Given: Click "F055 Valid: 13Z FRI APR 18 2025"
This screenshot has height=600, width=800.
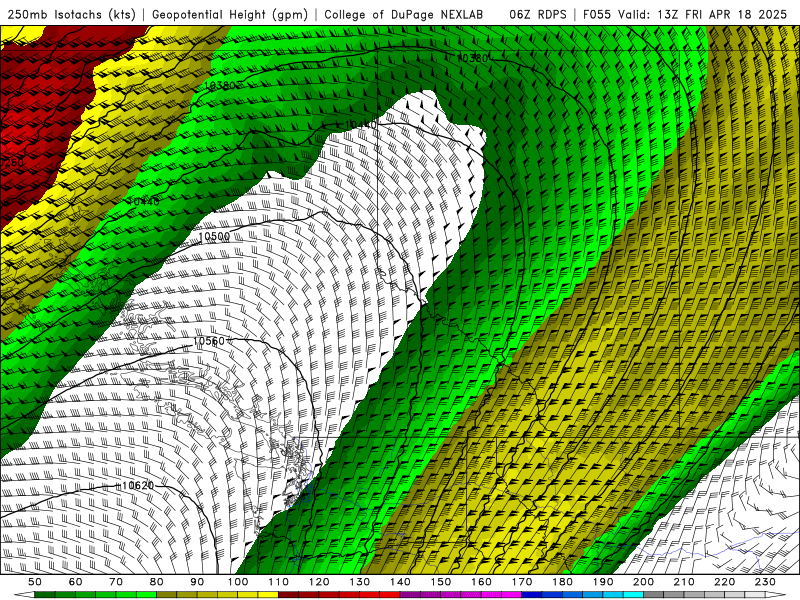Looking at the screenshot, I should point(685,15).
